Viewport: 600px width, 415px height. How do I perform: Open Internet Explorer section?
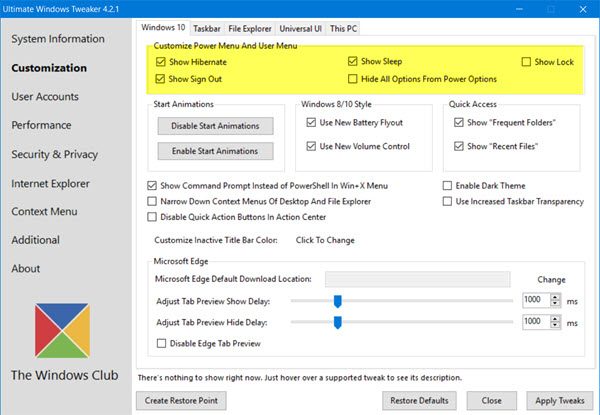(x=50, y=184)
